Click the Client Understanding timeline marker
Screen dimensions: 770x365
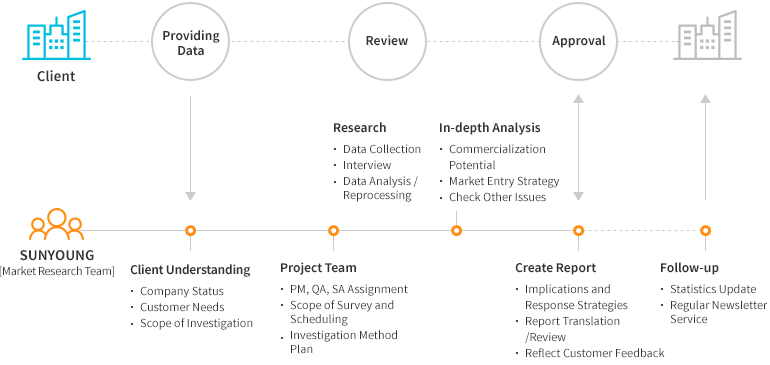coord(191,230)
